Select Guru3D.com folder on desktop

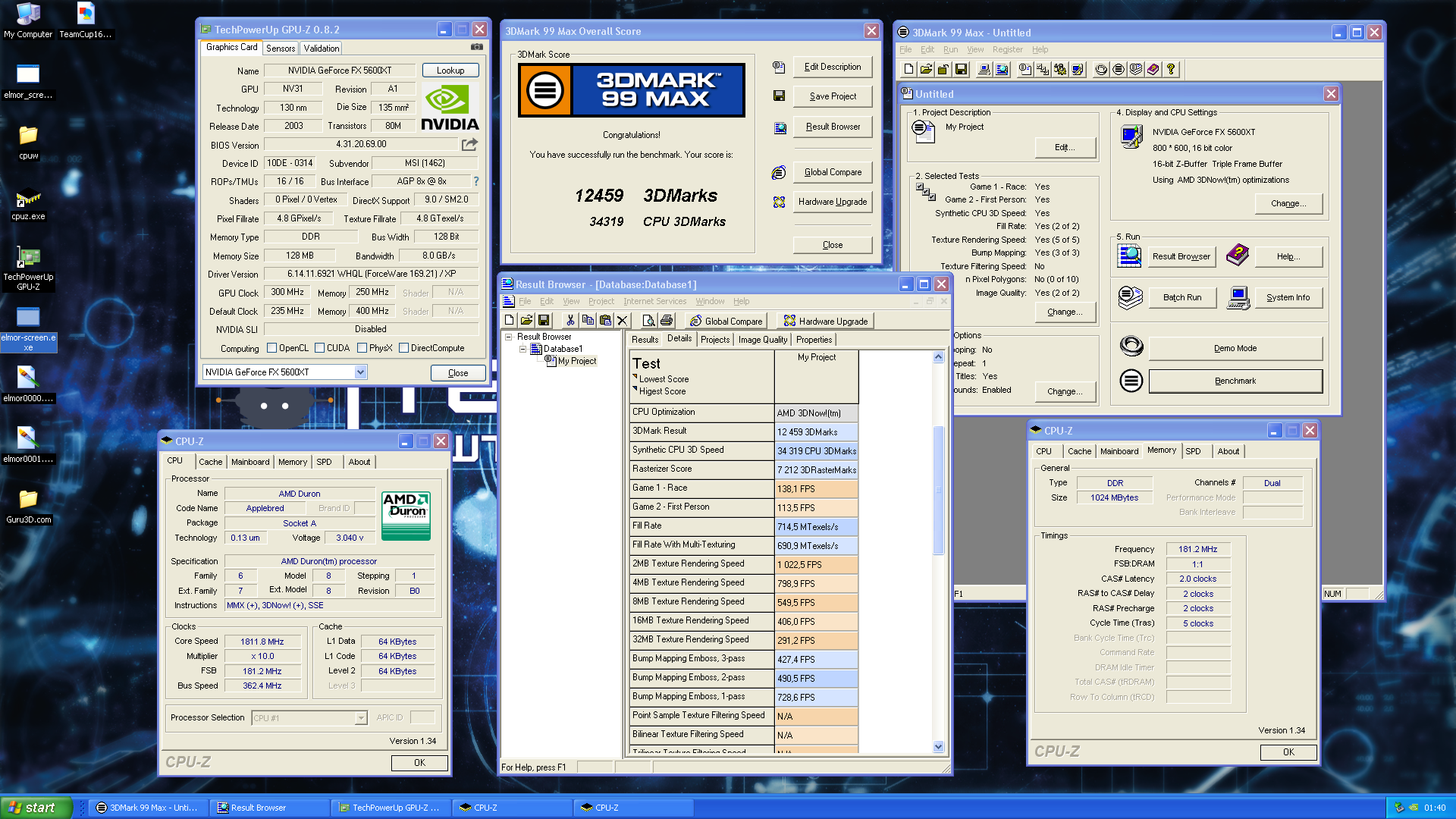(28, 507)
